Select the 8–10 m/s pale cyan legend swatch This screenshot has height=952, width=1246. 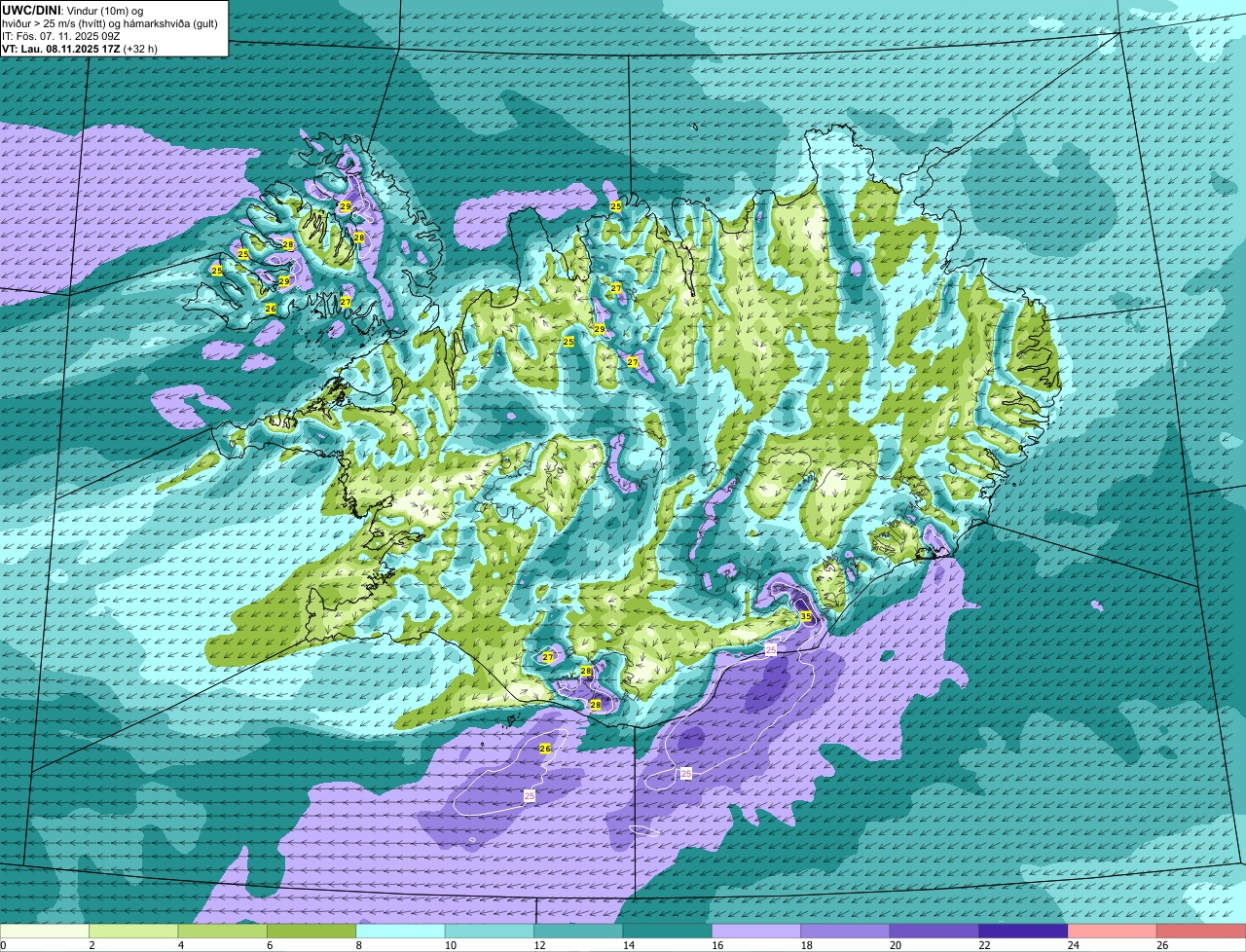pyautogui.click(x=400, y=931)
